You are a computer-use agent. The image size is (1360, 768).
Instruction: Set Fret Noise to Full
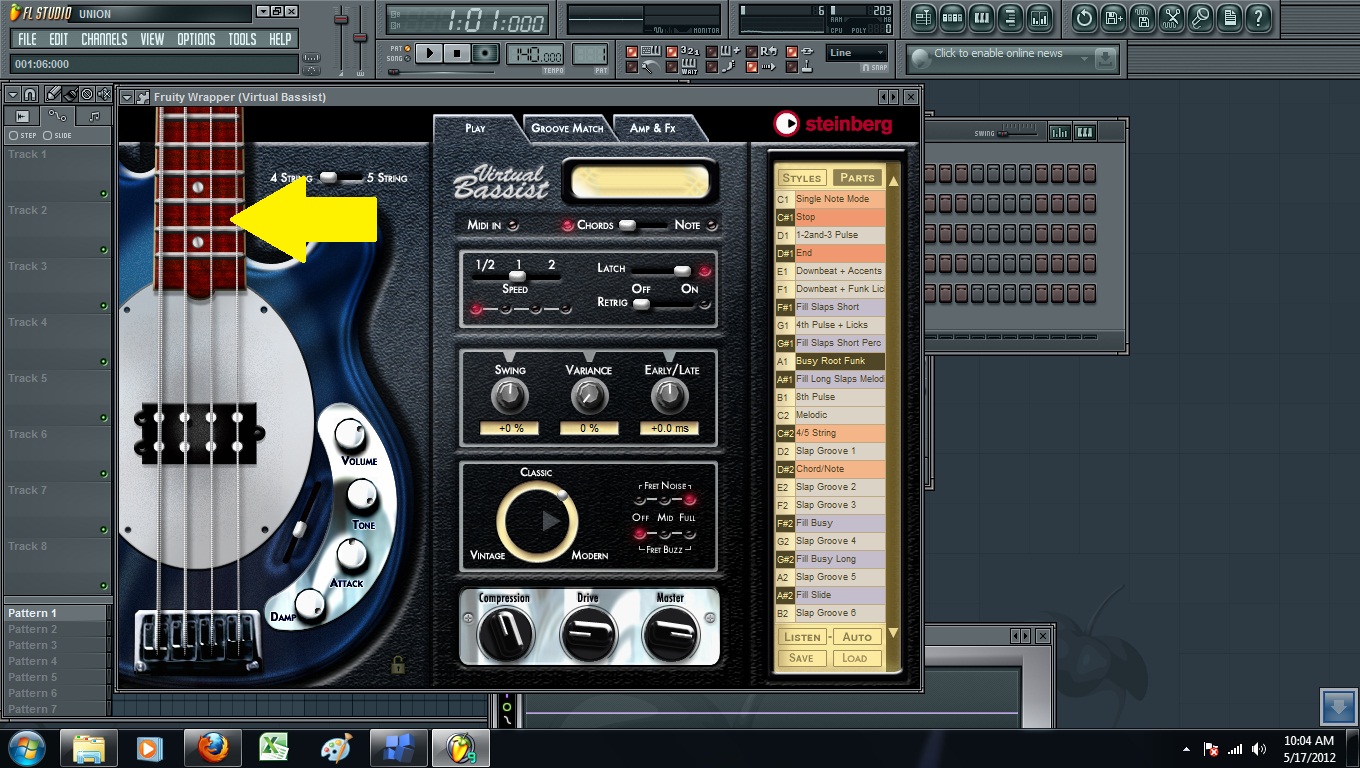tap(690, 499)
